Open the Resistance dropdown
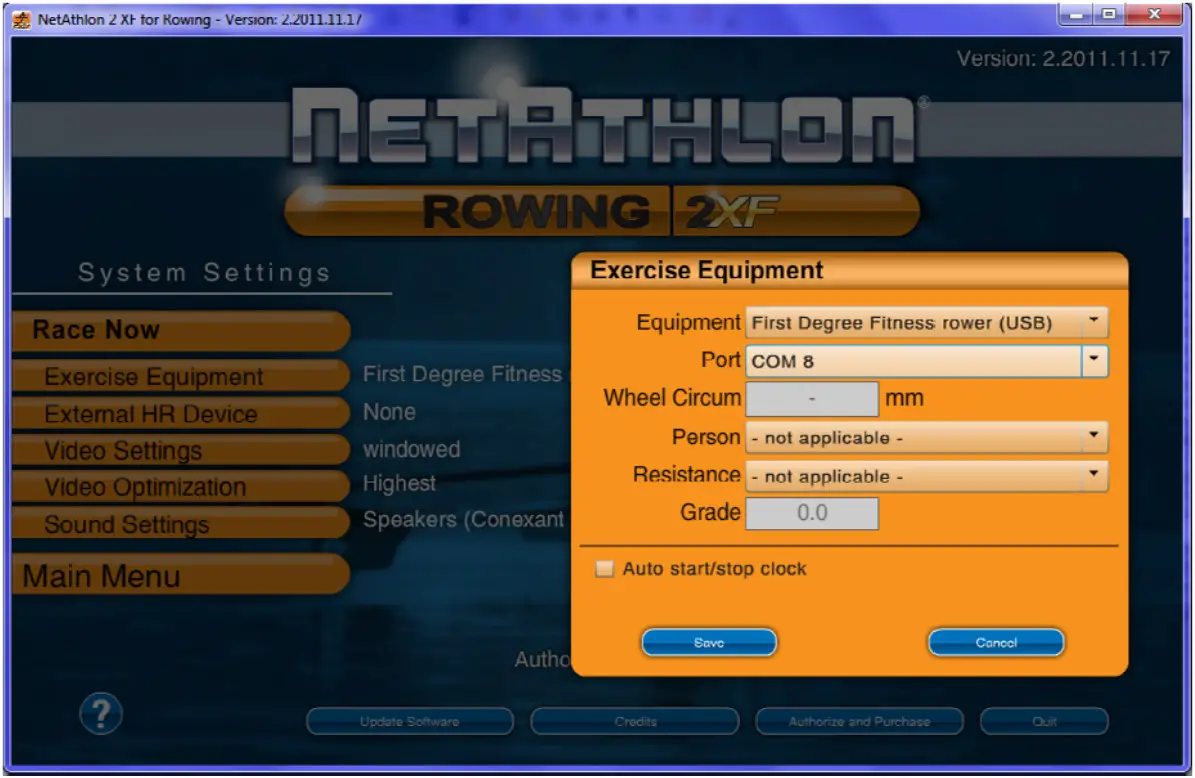Screen dimensions: 1195x778 pyautogui.click(x=927, y=475)
